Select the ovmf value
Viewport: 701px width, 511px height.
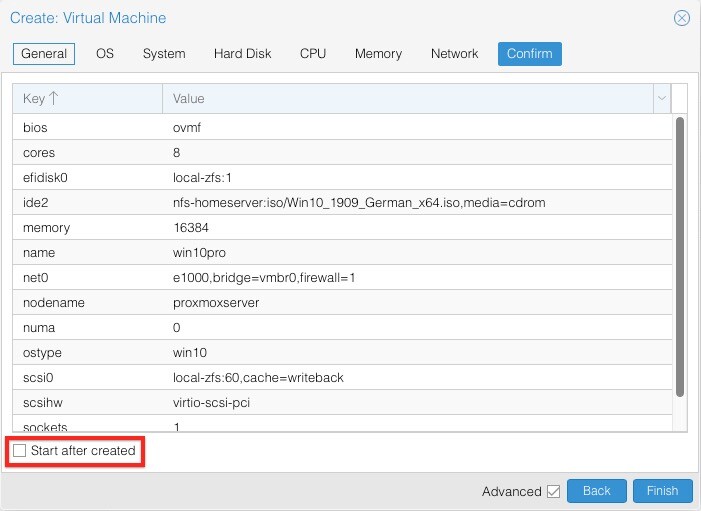(x=187, y=128)
